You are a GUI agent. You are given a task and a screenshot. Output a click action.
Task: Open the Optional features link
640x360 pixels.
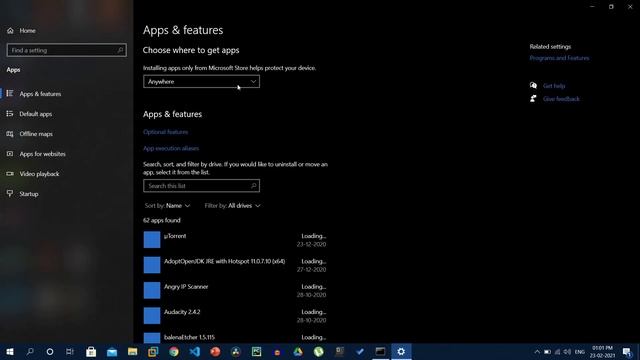pos(165,132)
